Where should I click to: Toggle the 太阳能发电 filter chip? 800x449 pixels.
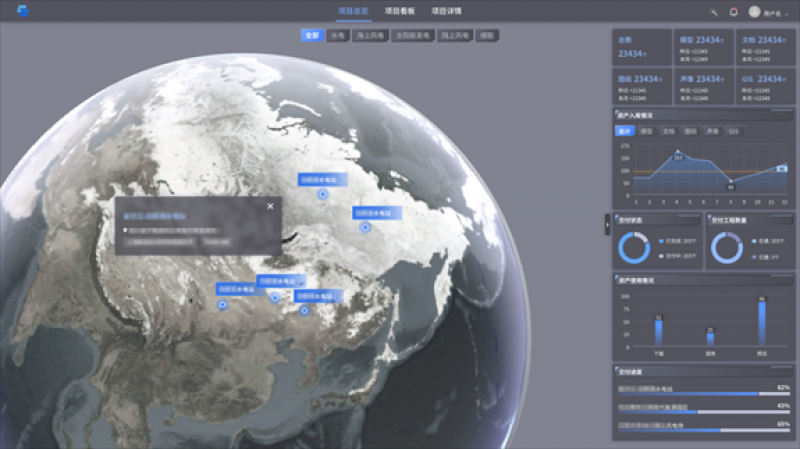pos(414,35)
